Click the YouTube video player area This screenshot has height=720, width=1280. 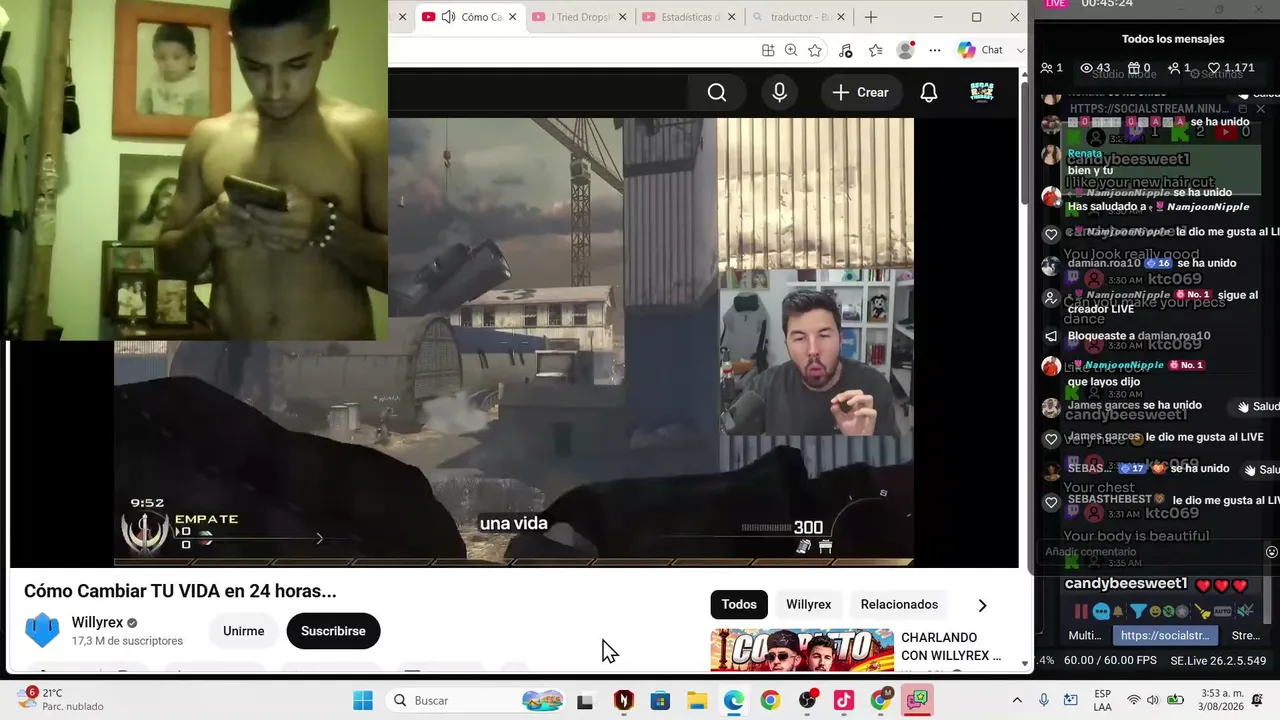click(x=513, y=342)
